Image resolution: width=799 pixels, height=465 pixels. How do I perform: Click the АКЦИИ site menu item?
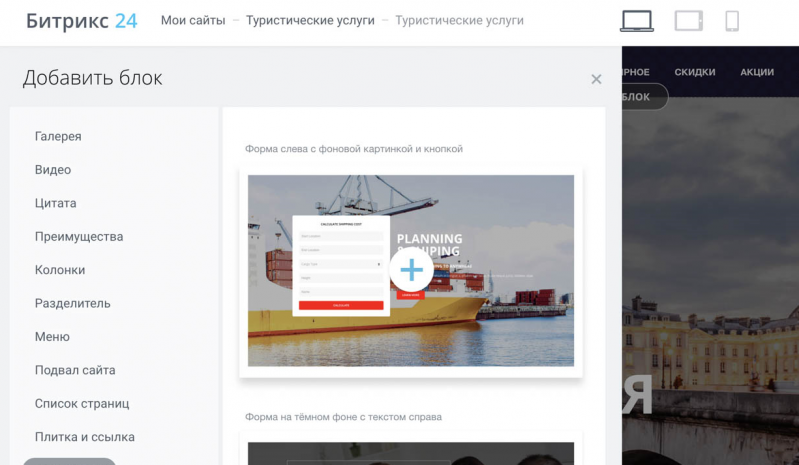tap(757, 72)
